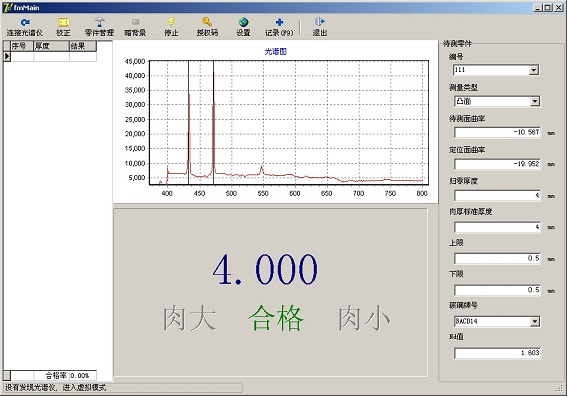The height and width of the screenshot is (396, 567).
Task: Open the 校正 calibration tool
Action: tap(63, 27)
